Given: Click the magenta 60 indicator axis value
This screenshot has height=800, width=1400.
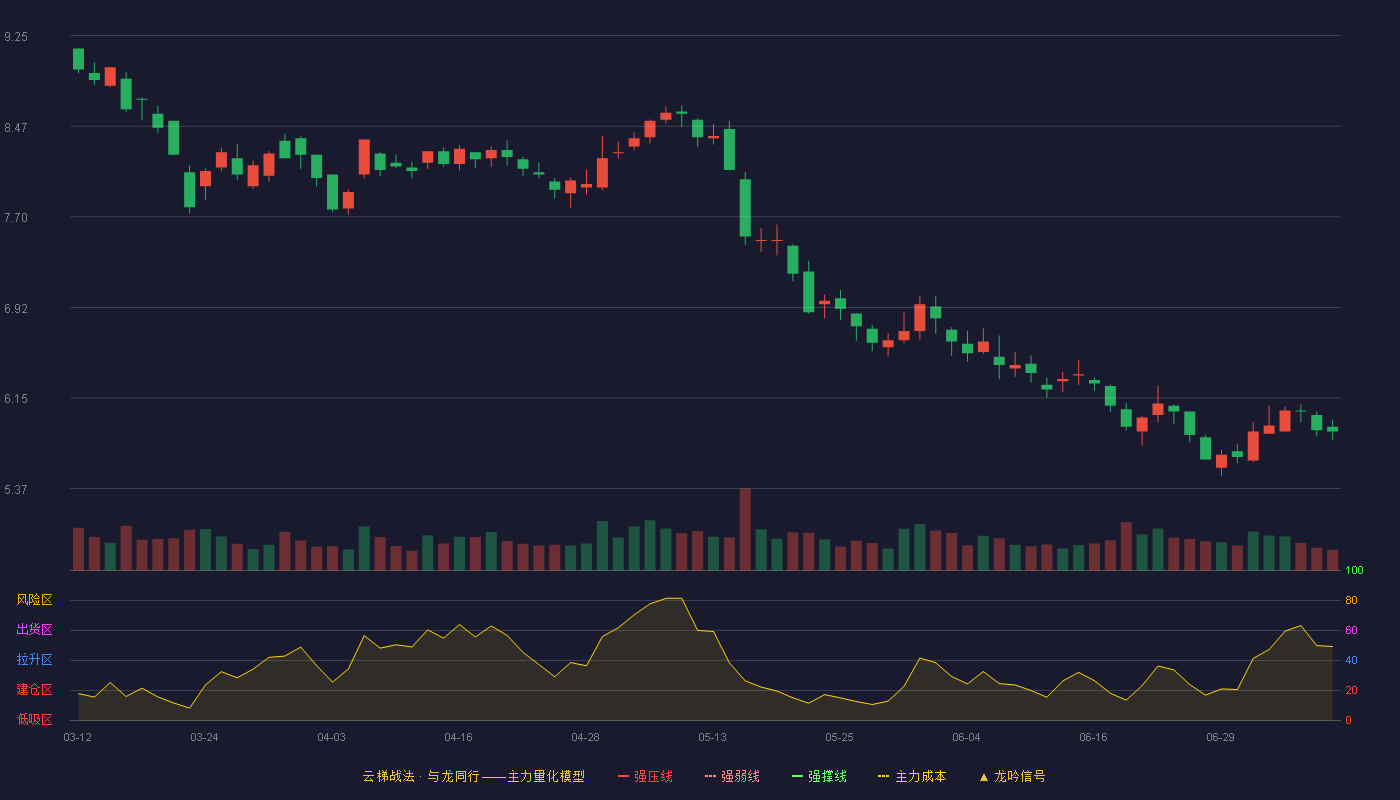Looking at the screenshot, I should point(1351,631).
